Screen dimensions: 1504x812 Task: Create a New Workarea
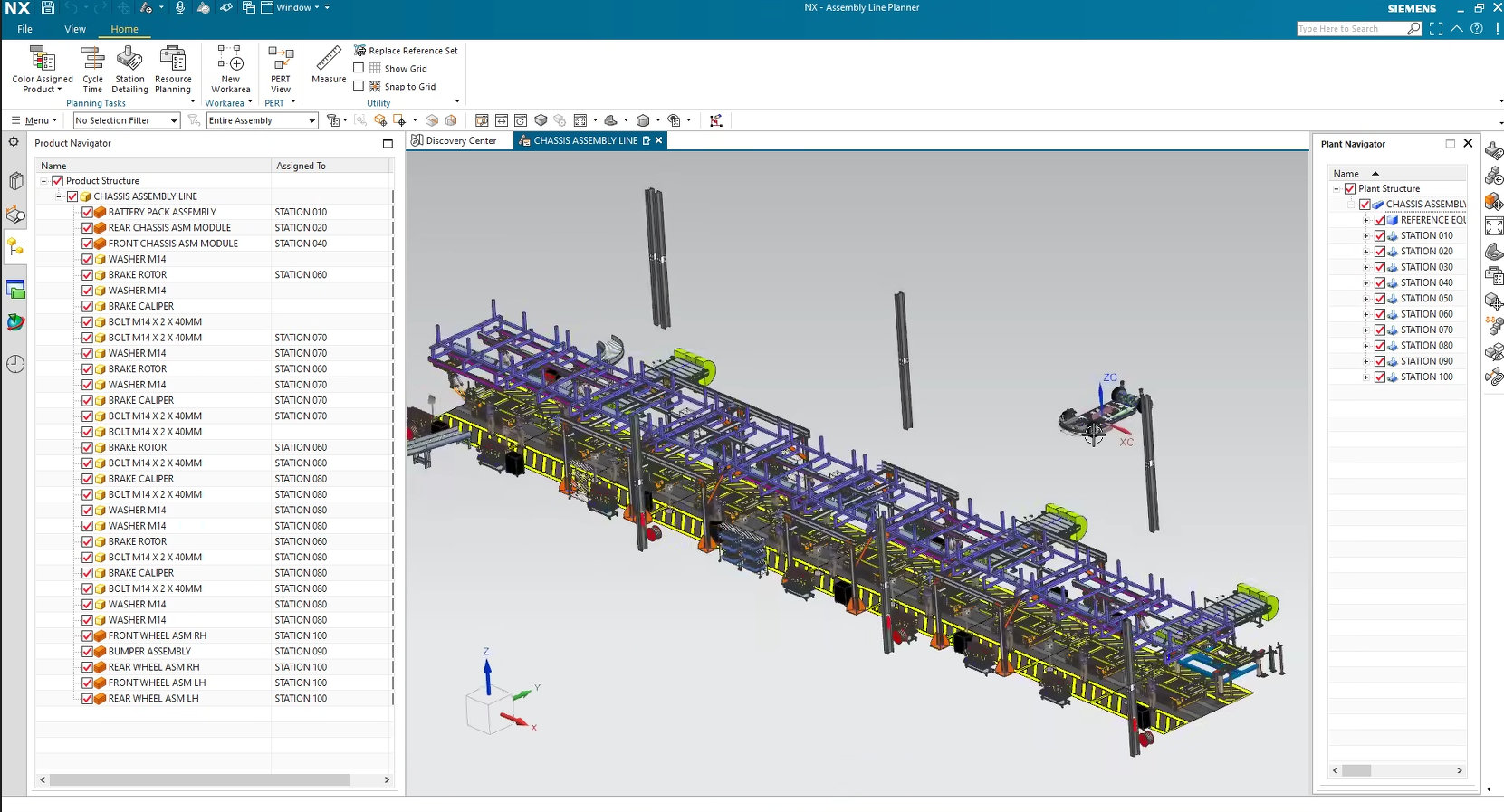230,69
